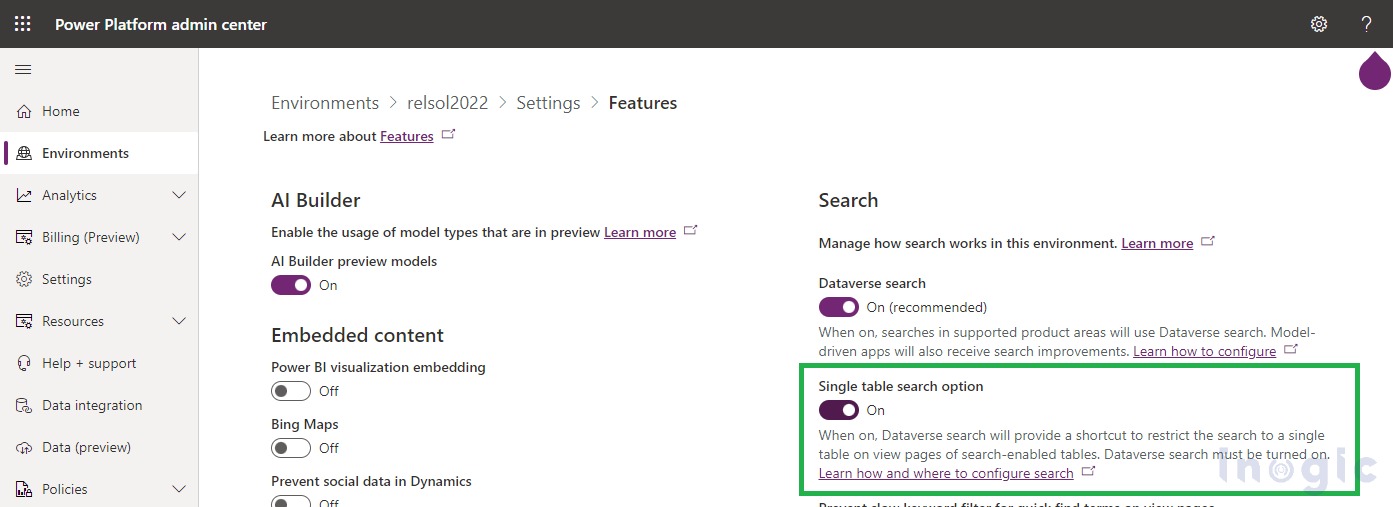
Task: Open the Features learn more link
Action: click(407, 136)
